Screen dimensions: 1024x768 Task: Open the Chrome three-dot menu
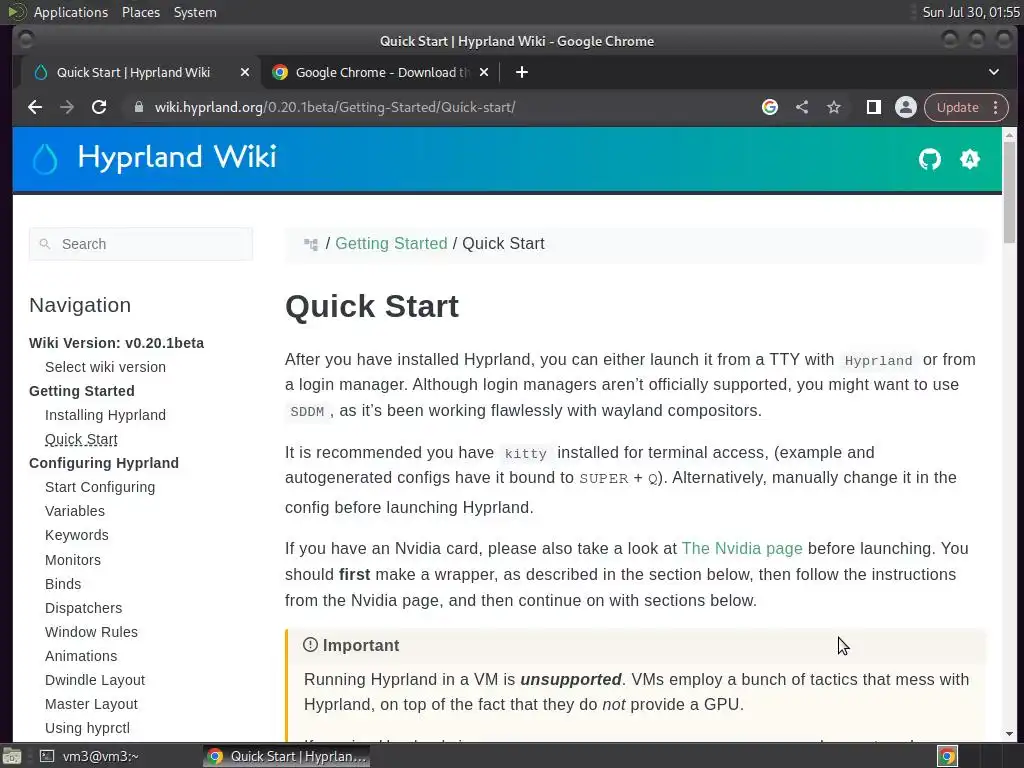(995, 107)
